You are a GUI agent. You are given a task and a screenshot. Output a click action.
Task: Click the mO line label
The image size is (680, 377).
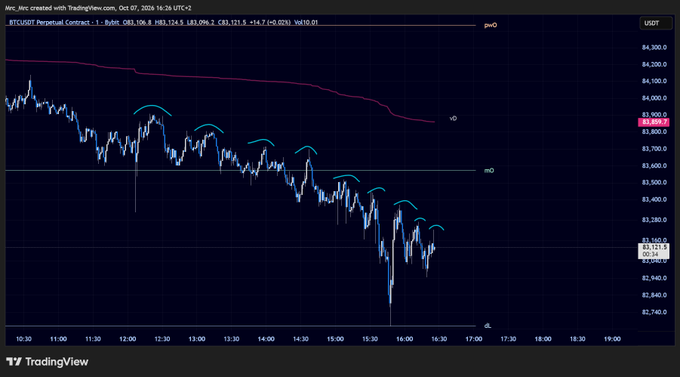(489, 170)
